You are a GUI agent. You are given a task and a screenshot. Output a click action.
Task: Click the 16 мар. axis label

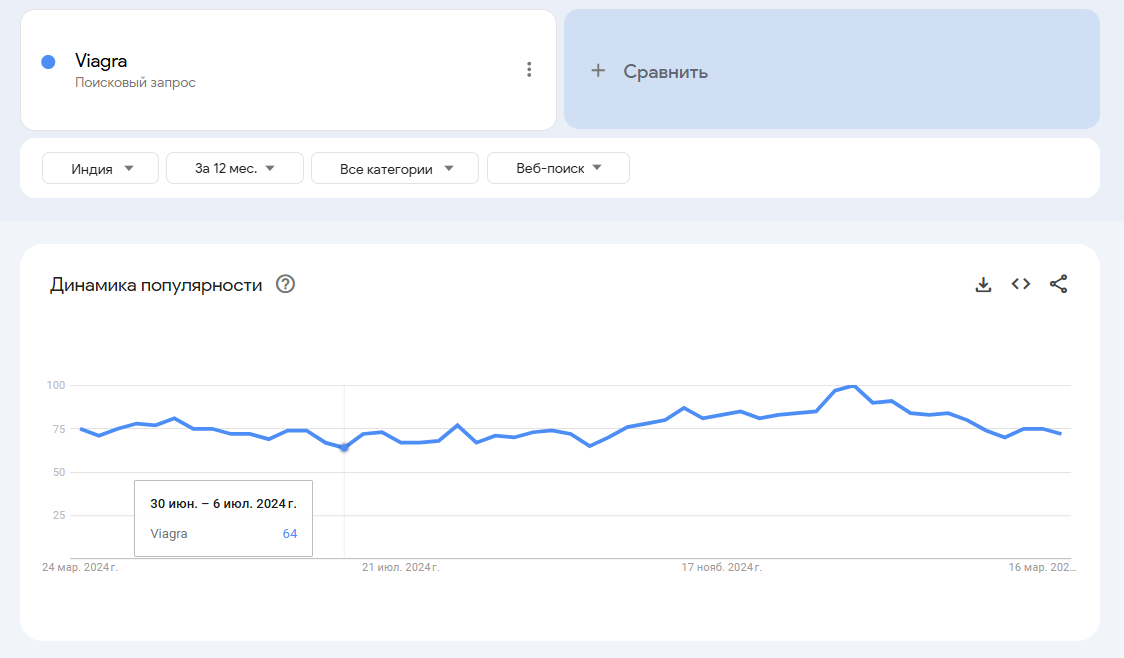point(1042,567)
